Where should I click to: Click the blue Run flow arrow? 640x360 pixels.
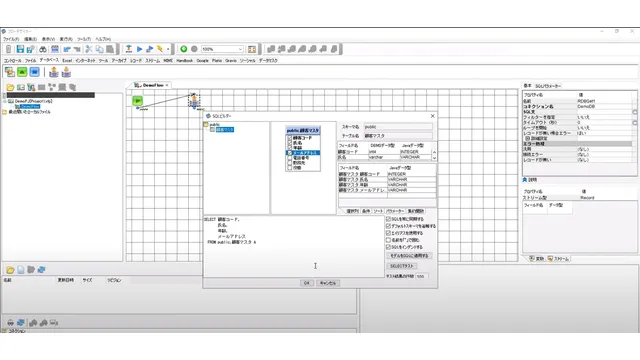[x=139, y=49]
